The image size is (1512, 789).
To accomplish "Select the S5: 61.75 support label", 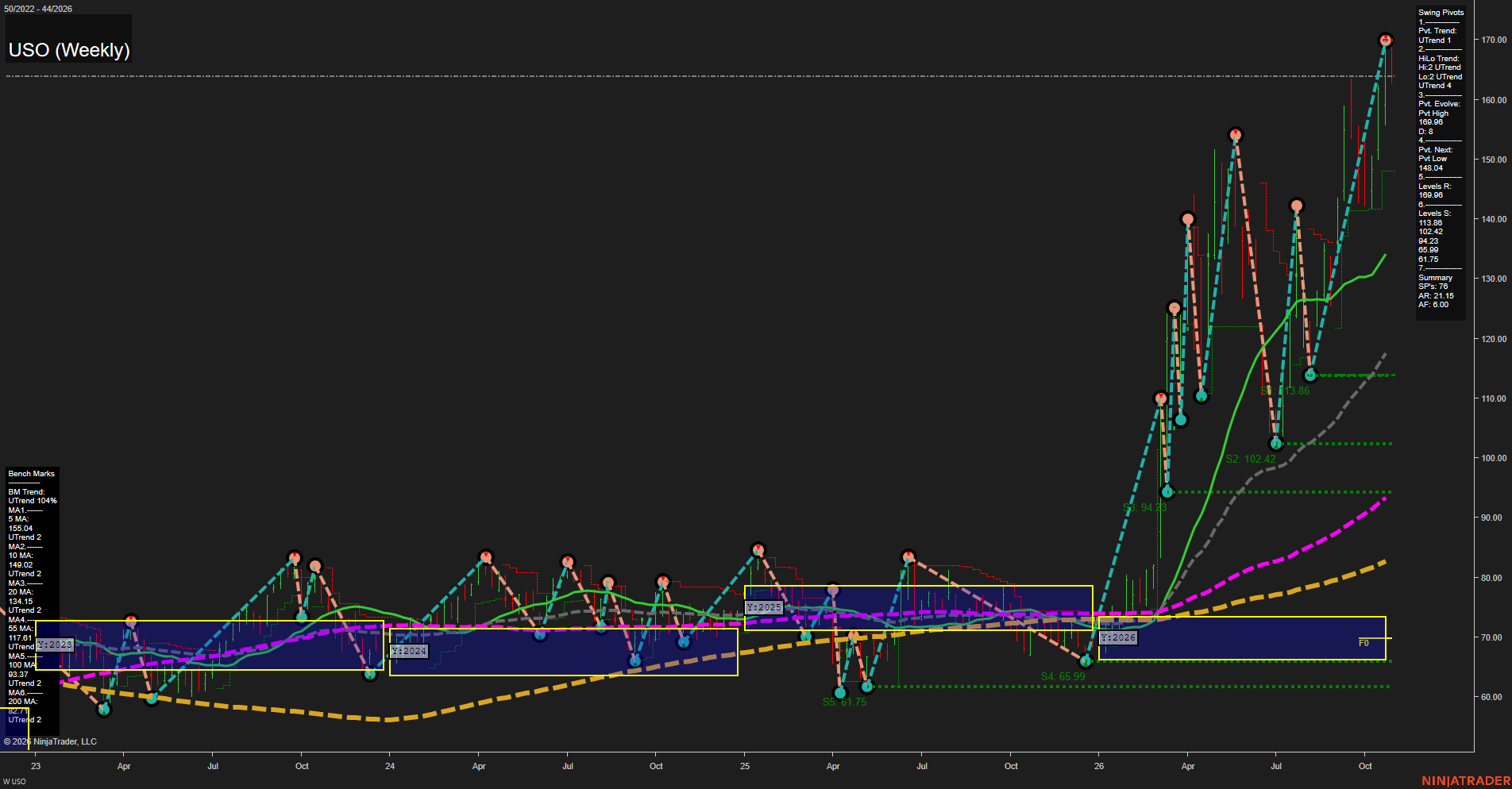I will (x=844, y=702).
